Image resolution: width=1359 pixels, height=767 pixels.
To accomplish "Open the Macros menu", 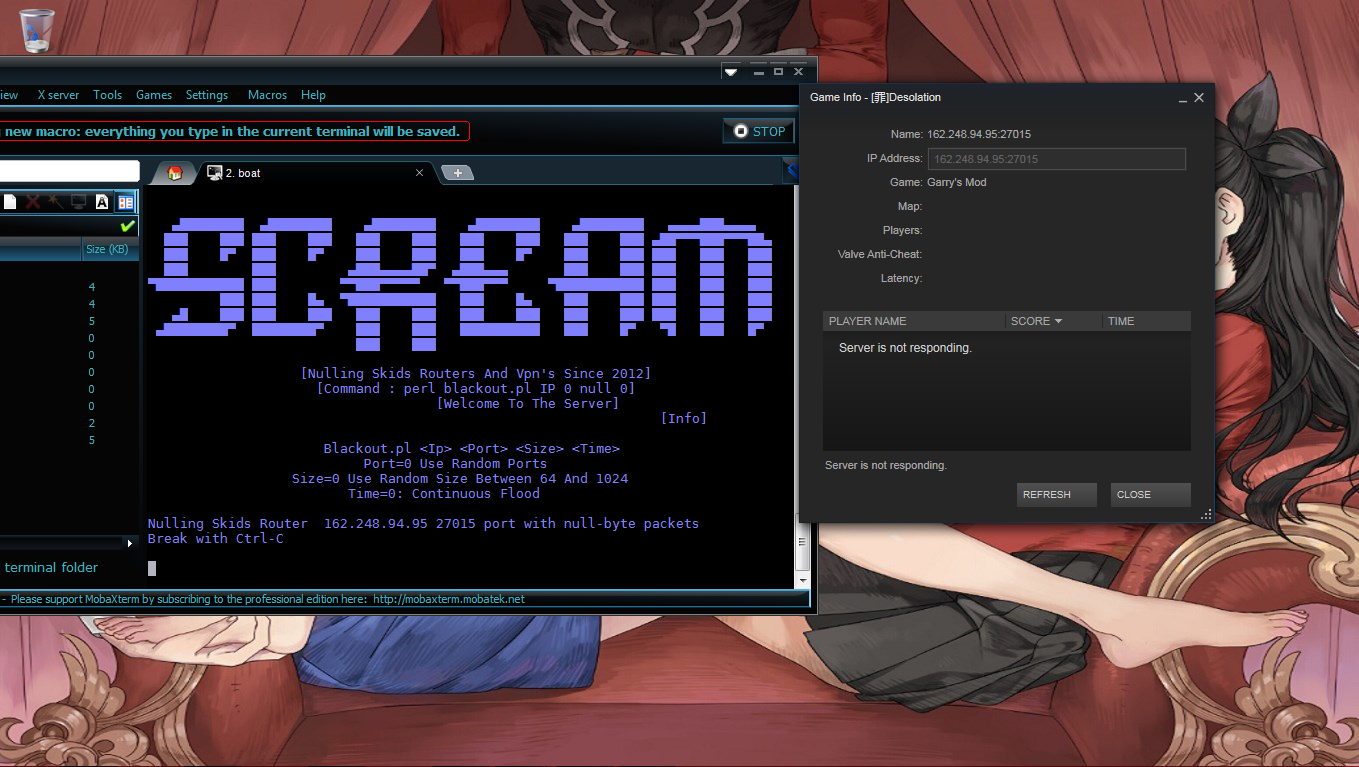I will tap(267, 95).
